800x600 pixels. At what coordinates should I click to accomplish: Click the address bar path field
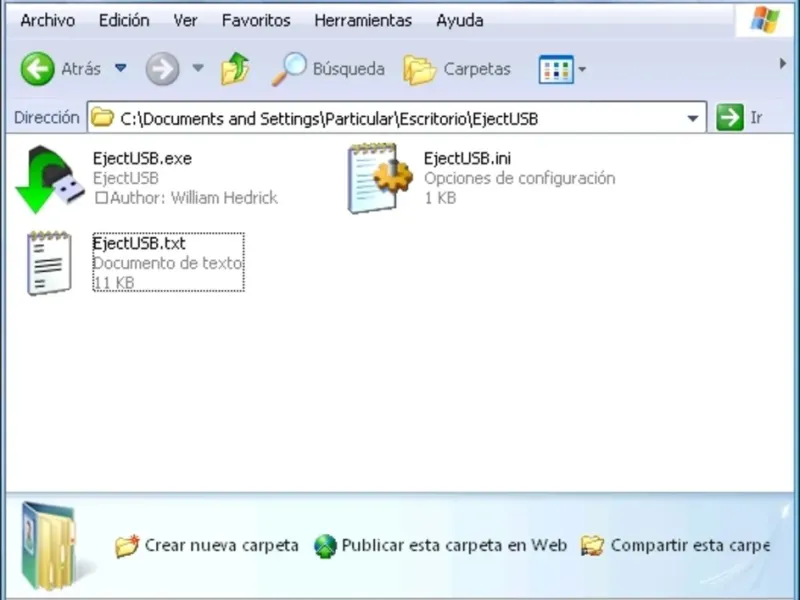396,118
